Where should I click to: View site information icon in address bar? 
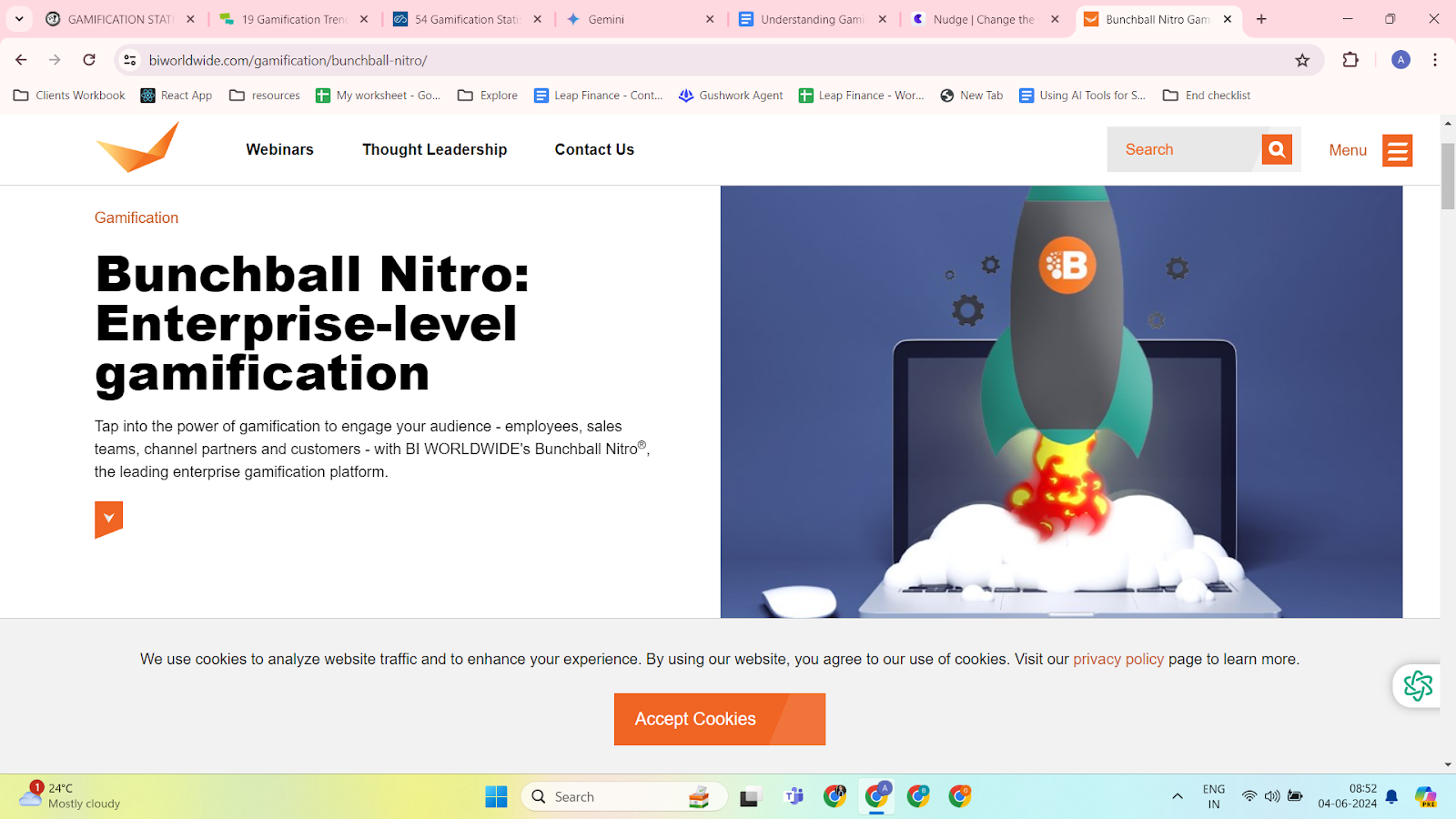(130, 60)
